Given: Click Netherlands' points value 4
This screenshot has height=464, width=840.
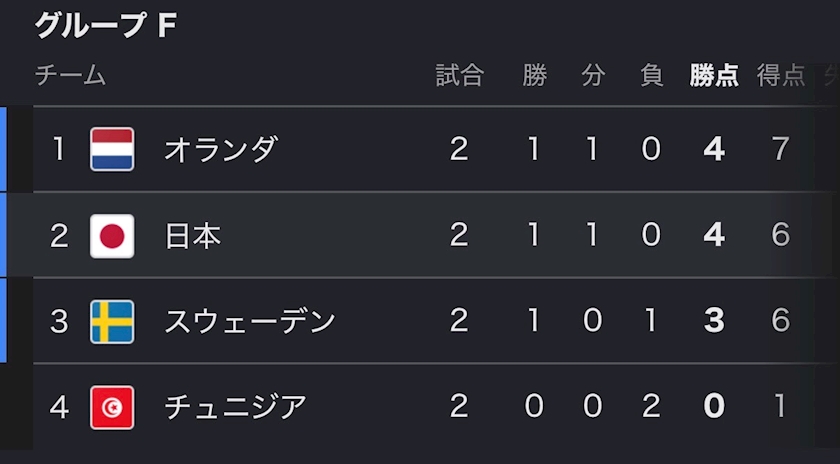Looking at the screenshot, I should click(x=714, y=149).
